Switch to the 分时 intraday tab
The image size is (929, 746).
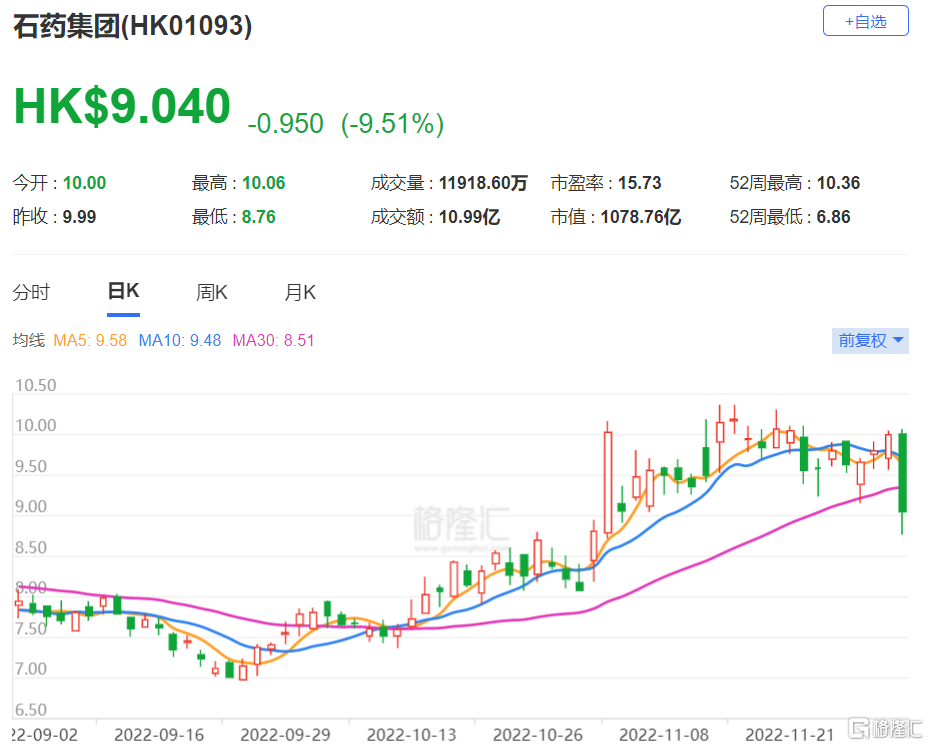click(x=31, y=292)
